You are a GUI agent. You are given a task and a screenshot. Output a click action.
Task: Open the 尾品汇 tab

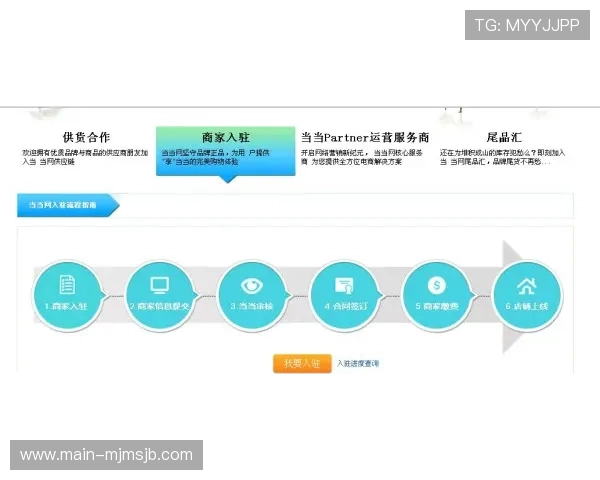[504, 137]
